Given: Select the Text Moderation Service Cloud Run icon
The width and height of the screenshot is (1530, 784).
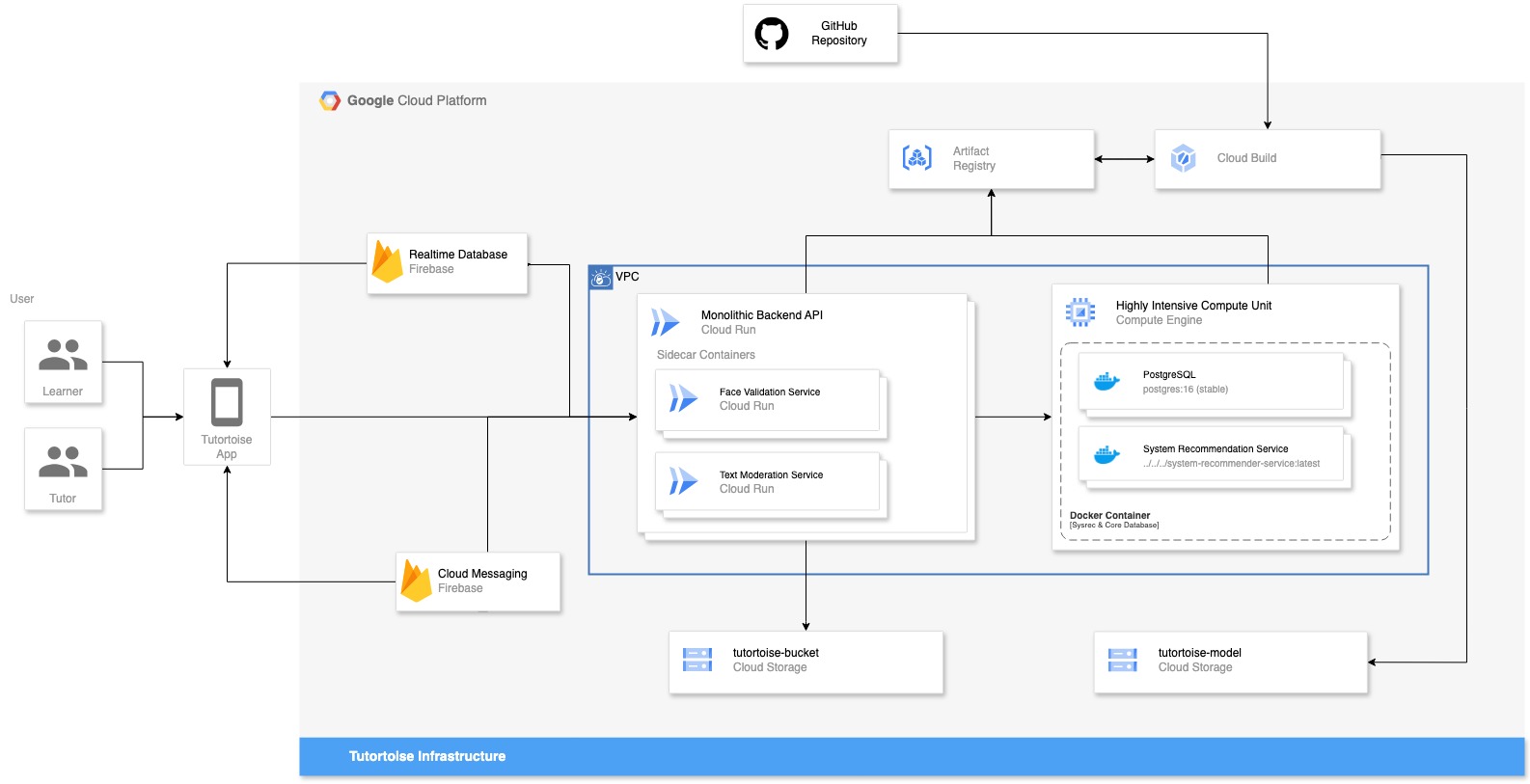Looking at the screenshot, I should pyautogui.click(x=684, y=481).
